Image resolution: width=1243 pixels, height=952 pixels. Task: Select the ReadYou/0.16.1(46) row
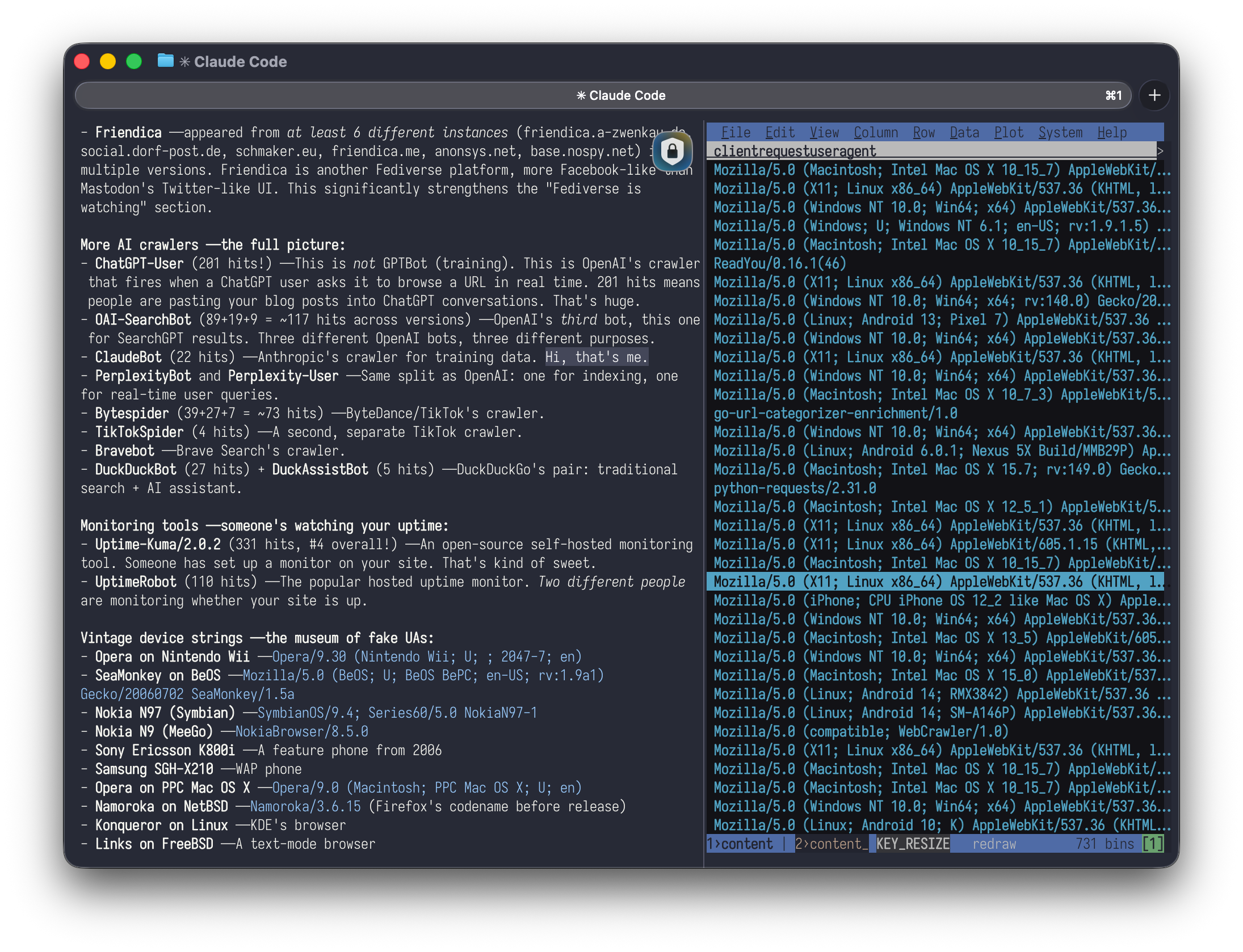[935, 263]
